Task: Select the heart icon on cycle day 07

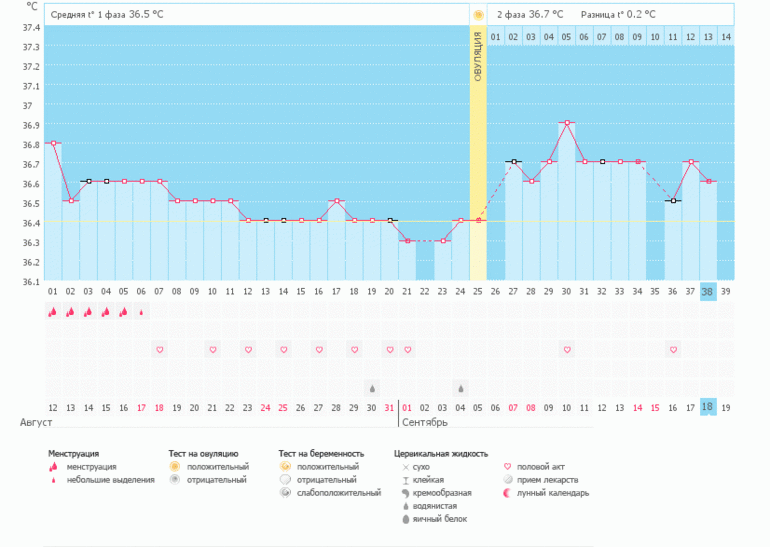Action: coord(158,349)
